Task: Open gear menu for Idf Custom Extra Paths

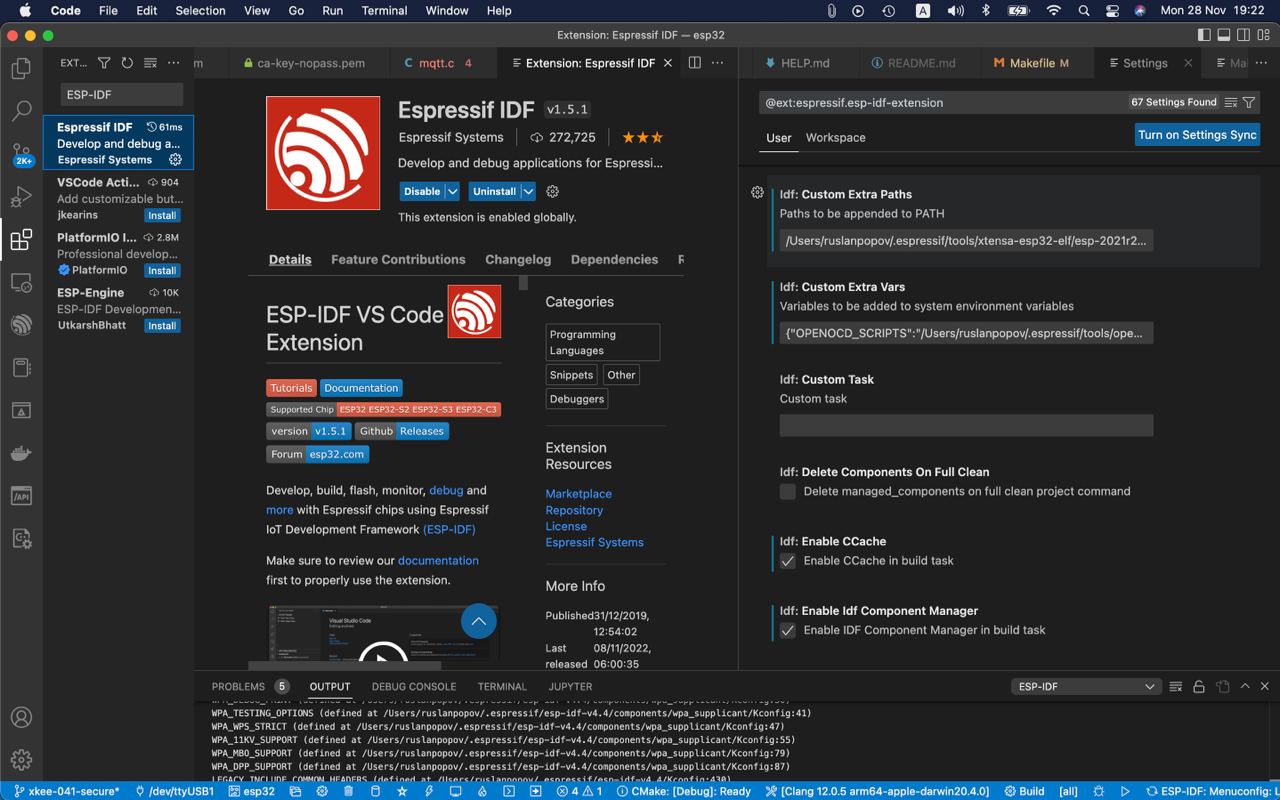Action: (757, 193)
